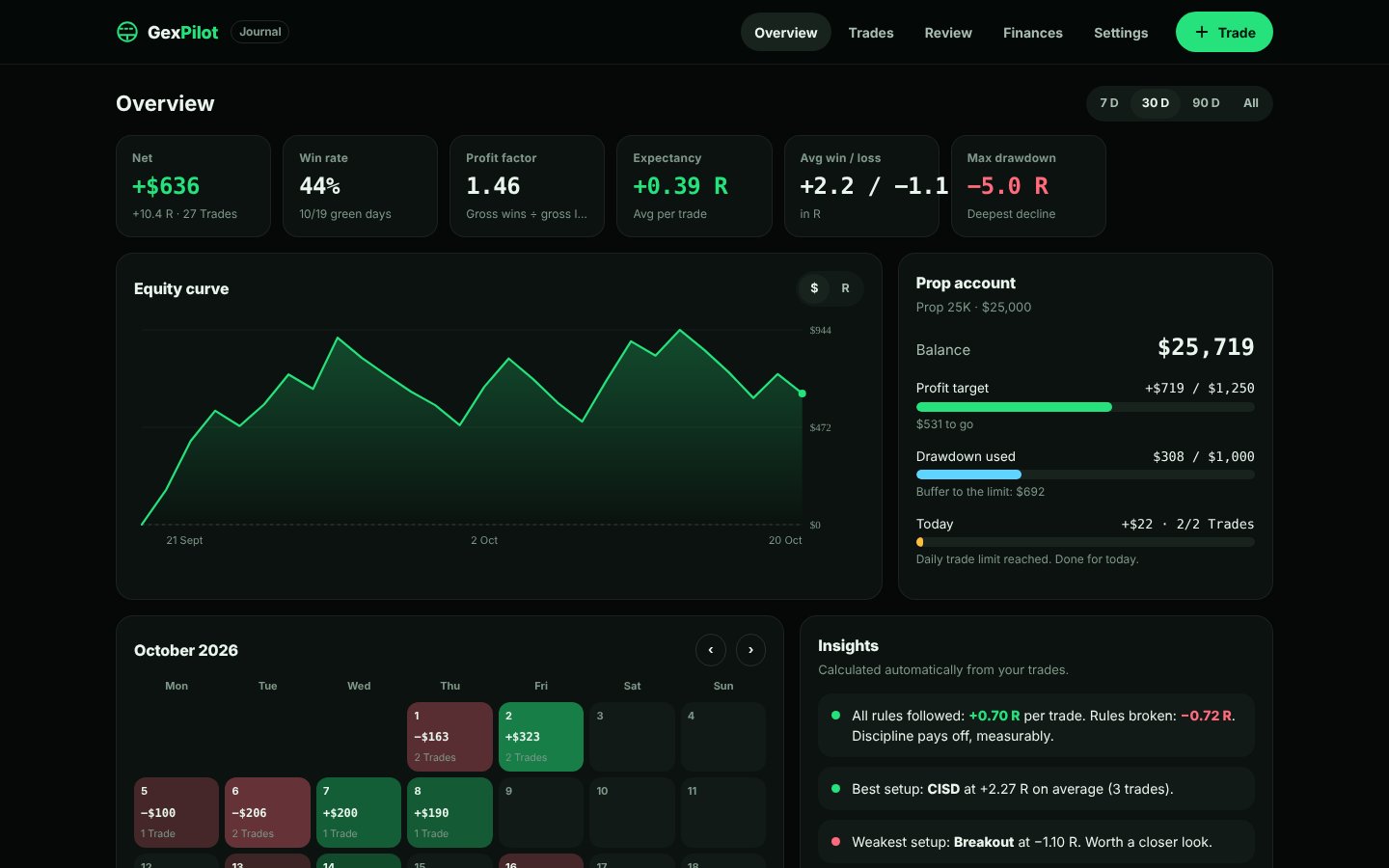Open the Review tab
Image resolution: width=1389 pixels, height=868 pixels.
(948, 33)
